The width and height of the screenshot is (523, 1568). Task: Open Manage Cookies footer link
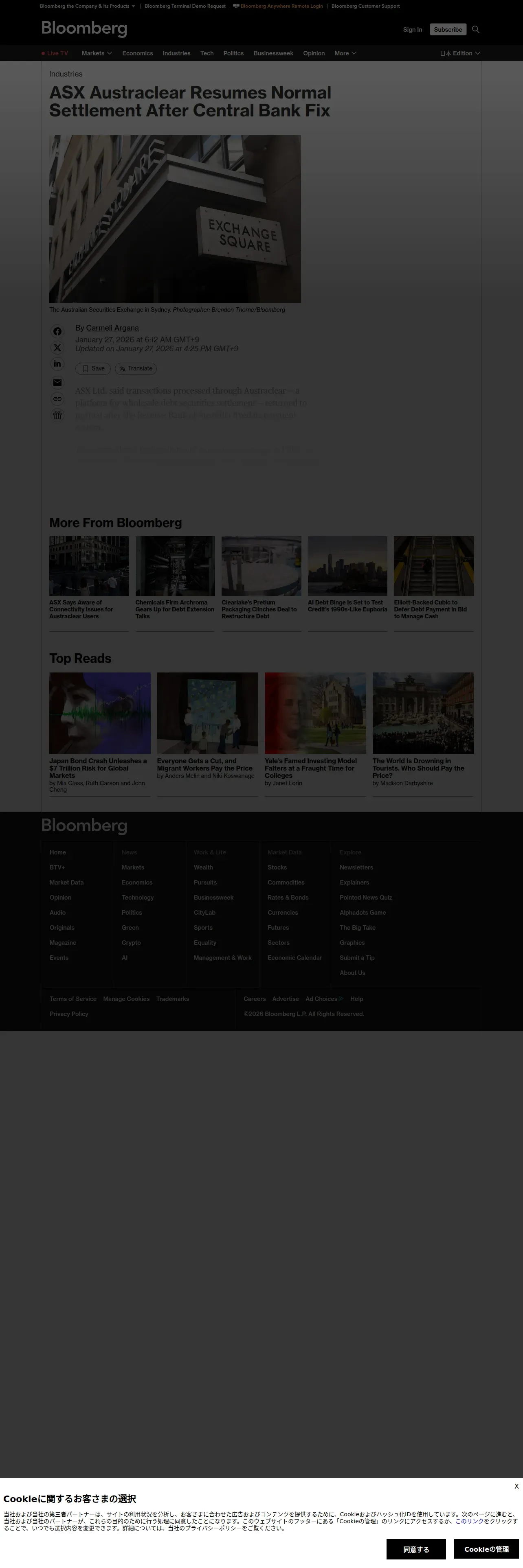pos(126,999)
